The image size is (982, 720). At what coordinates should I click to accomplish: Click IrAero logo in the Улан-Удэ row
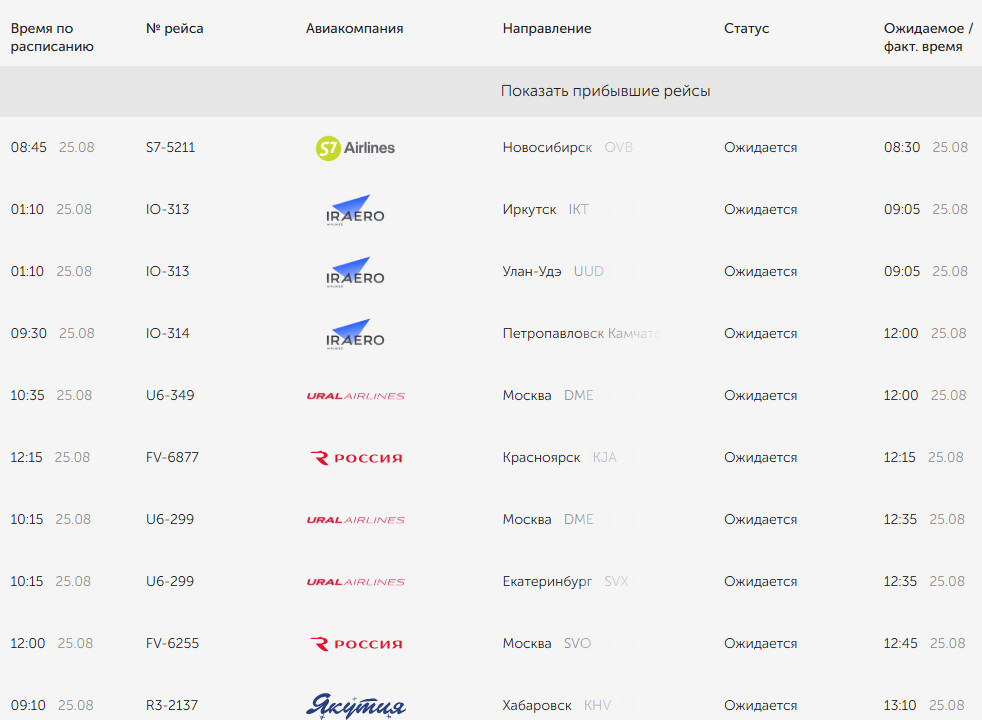(x=355, y=272)
